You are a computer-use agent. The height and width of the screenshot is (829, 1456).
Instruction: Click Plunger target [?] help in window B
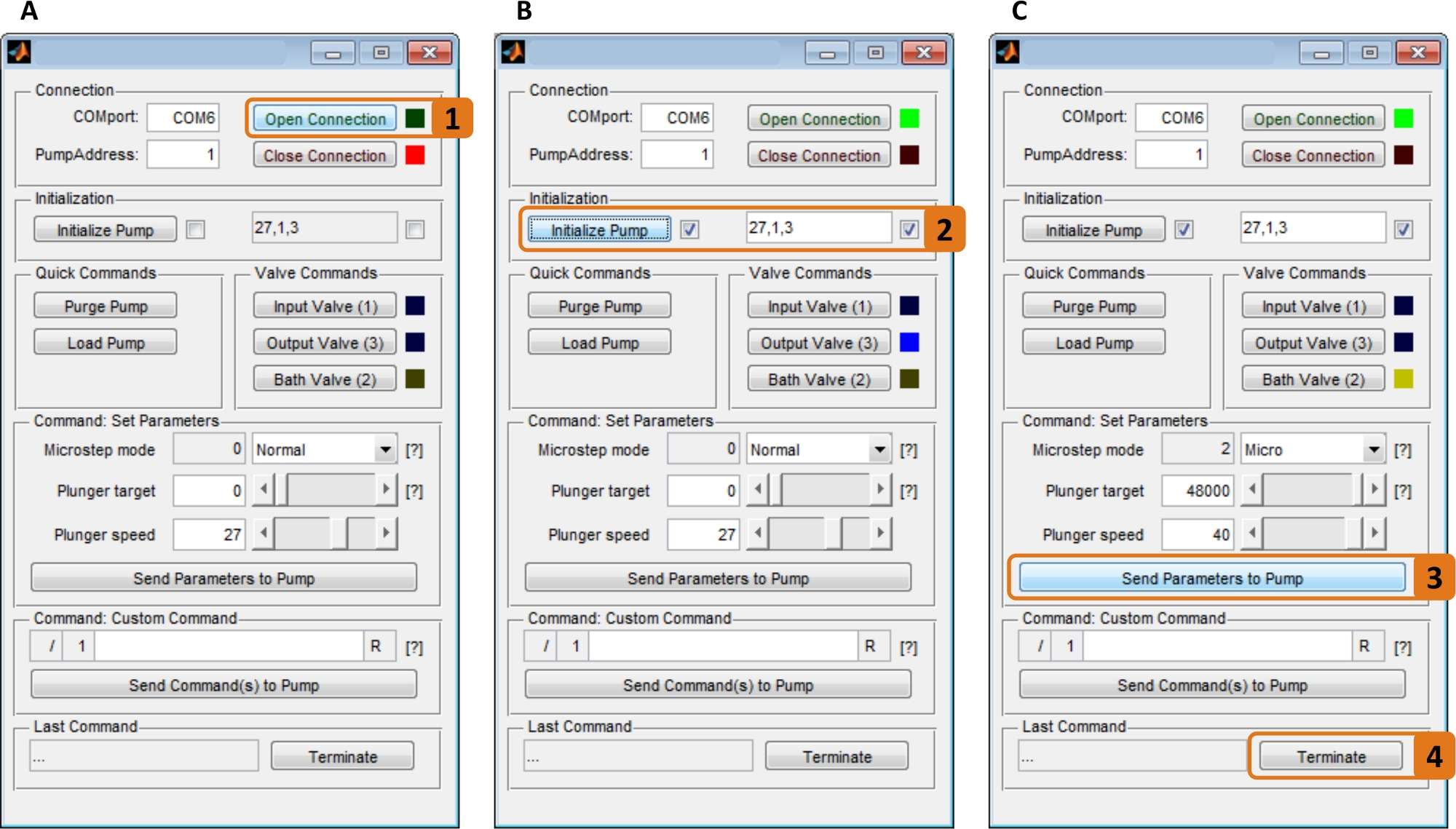pyautogui.click(x=908, y=491)
